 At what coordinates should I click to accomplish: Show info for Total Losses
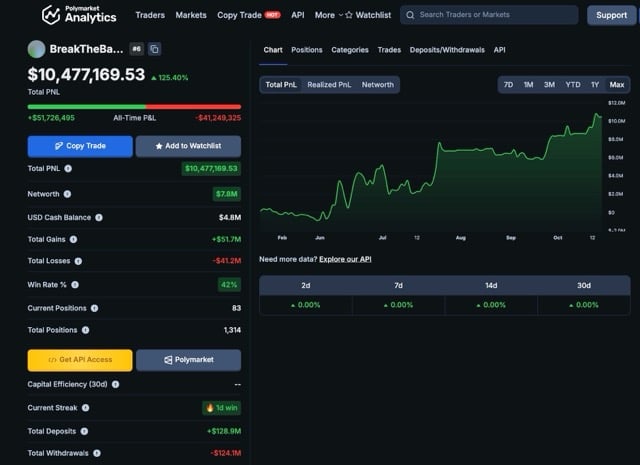pos(78,261)
